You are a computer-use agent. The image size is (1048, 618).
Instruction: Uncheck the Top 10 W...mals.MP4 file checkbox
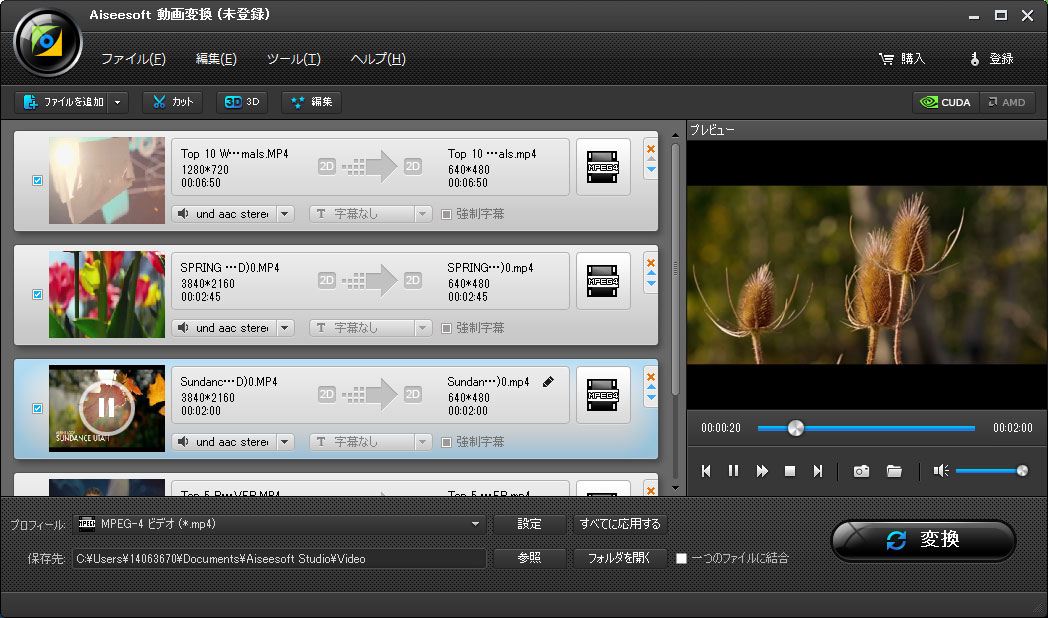tap(37, 180)
